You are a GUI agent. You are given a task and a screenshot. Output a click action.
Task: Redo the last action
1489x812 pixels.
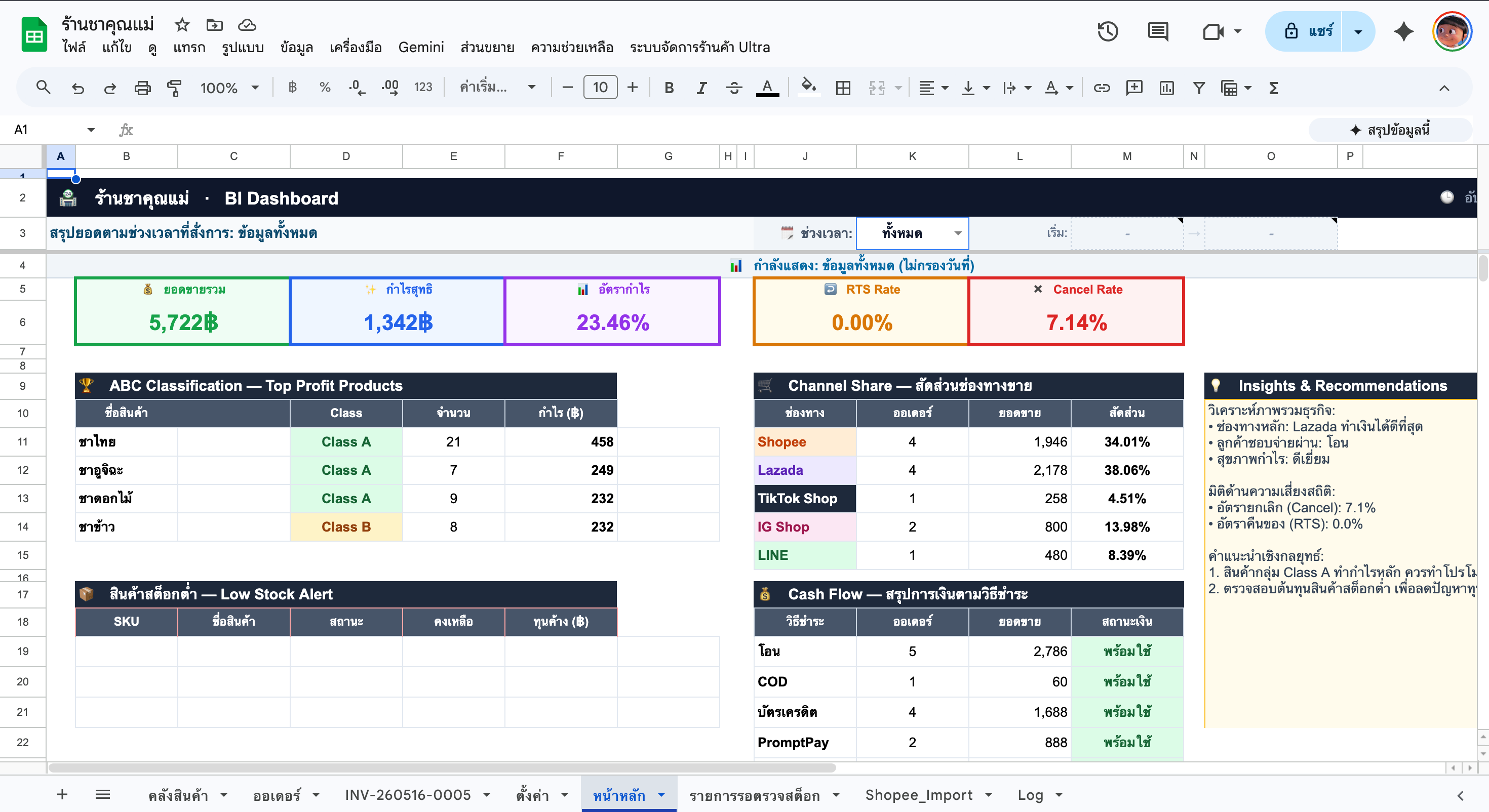tap(110, 88)
